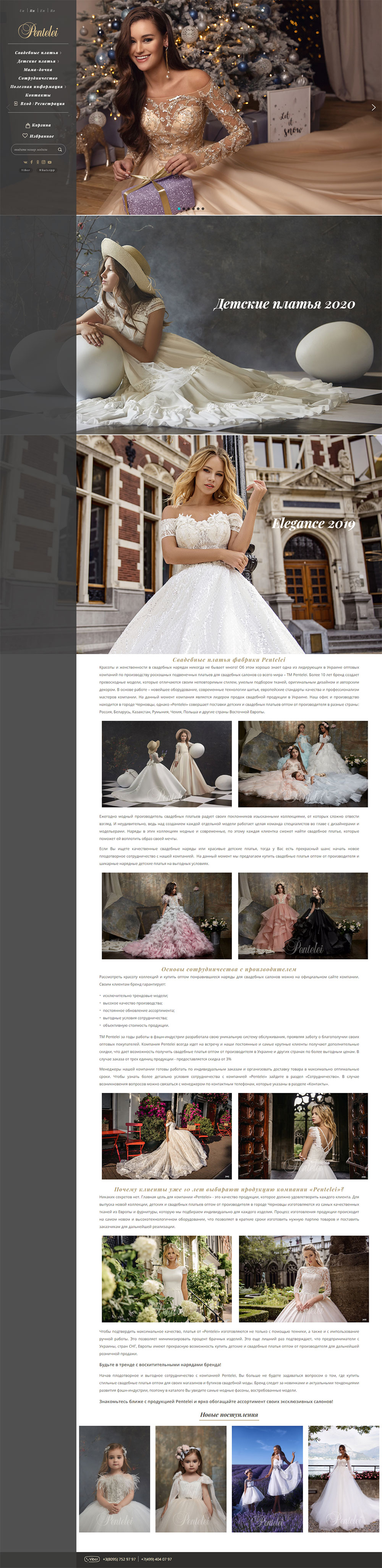Open Регистрация sign-up link

[x=50, y=104]
